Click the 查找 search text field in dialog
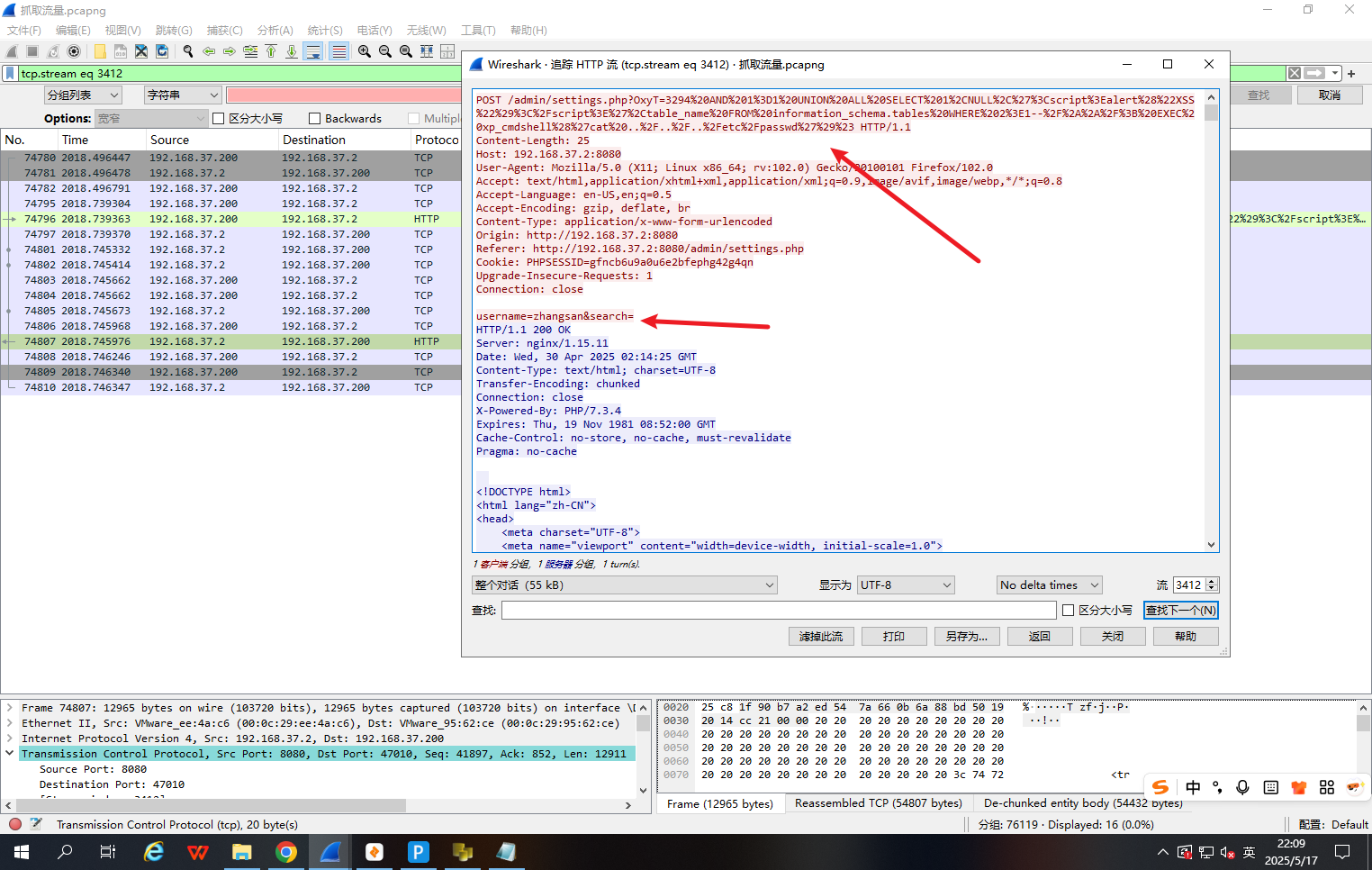 coord(779,611)
